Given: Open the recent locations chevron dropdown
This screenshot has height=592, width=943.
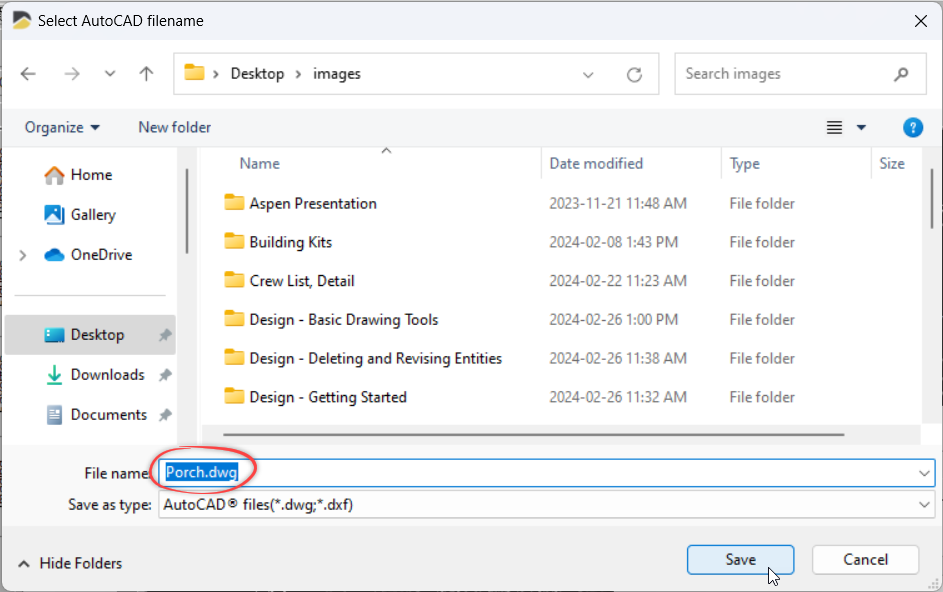Looking at the screenshot, I should point(110,74).
